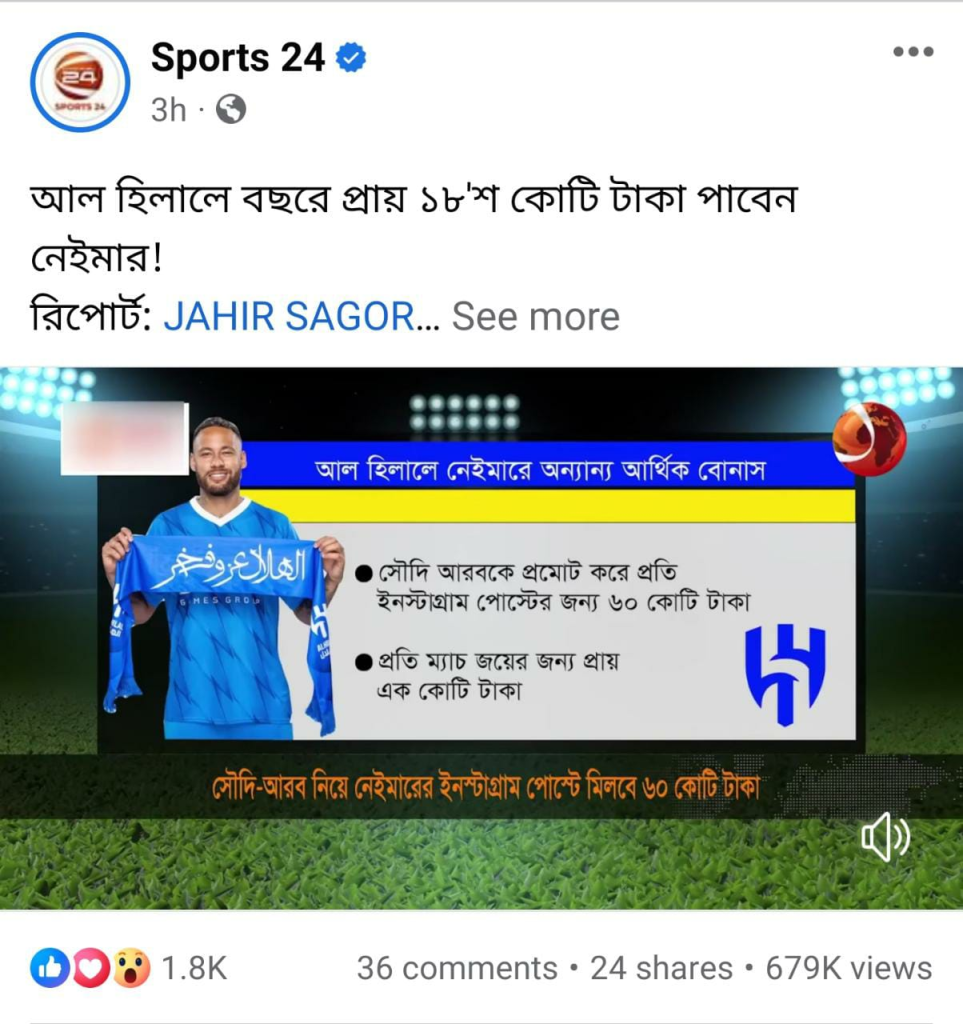The image size is (963, 1024).
Task: Play the Neymar Al Hilal video
Action: [481, 638]
